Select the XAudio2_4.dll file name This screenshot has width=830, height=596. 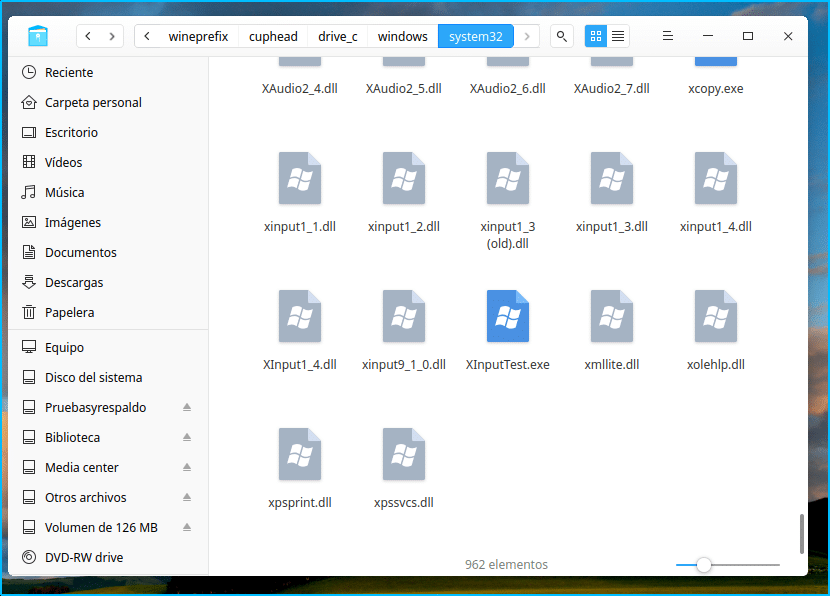pos(300,88)
